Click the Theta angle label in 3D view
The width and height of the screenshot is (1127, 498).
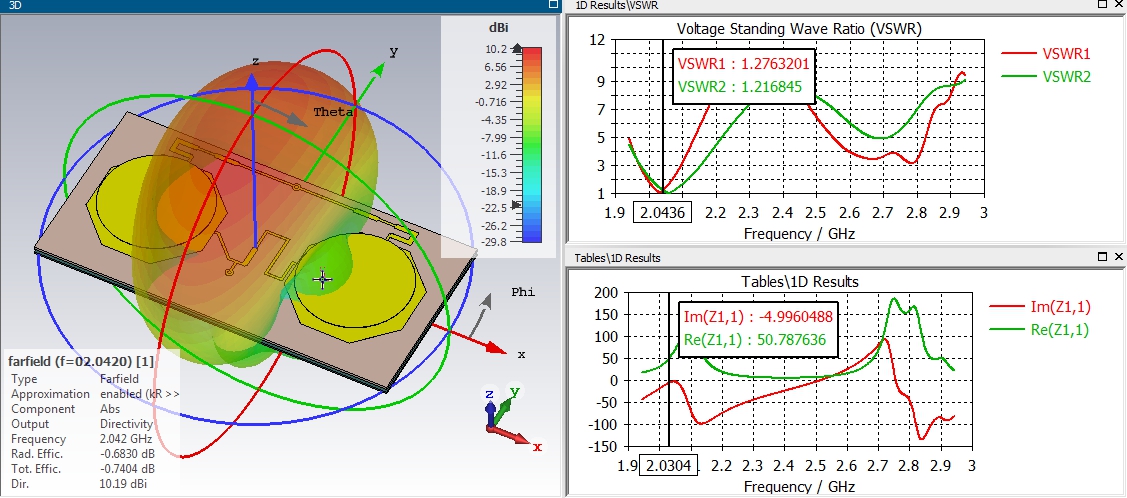(x=334, y=112)
